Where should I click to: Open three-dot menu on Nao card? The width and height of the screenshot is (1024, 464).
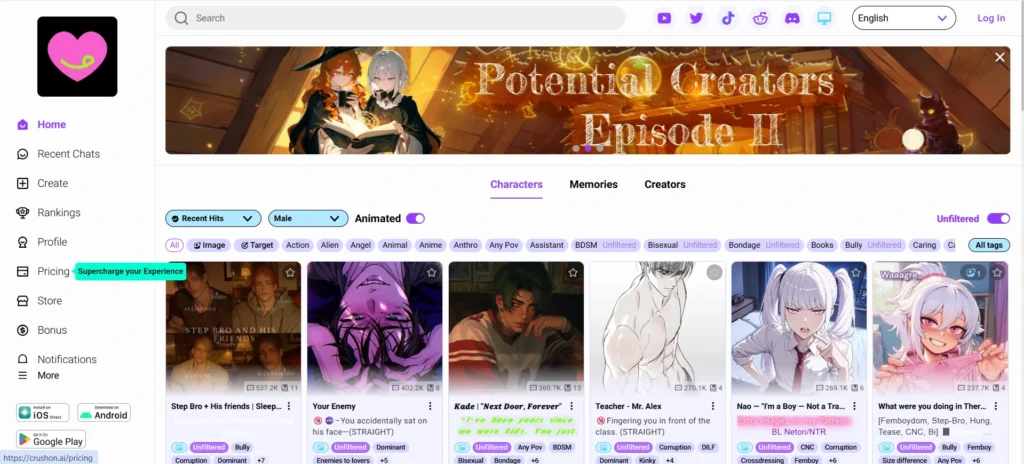coord(855,406)
